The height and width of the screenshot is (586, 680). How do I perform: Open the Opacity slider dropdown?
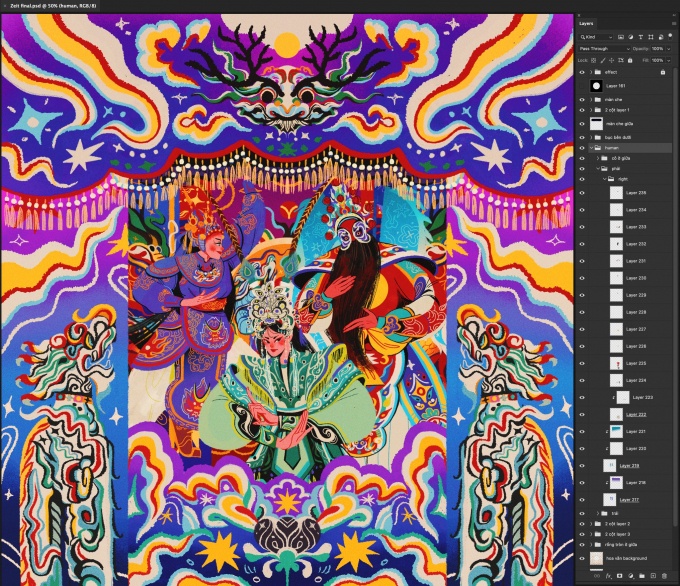click(670, 48)
